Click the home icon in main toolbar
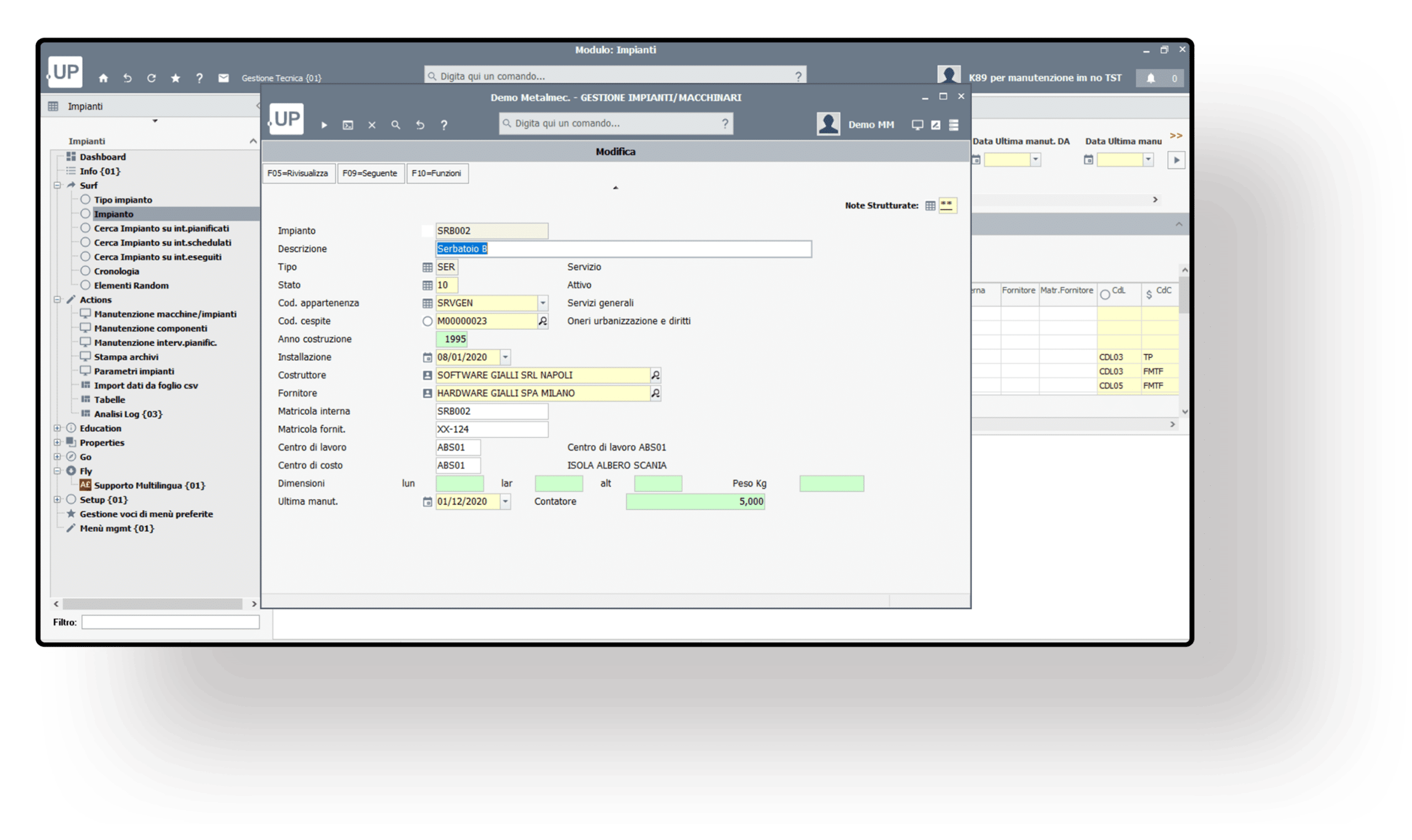Screen dimensions: 1412x840 (x=103, y=78)
